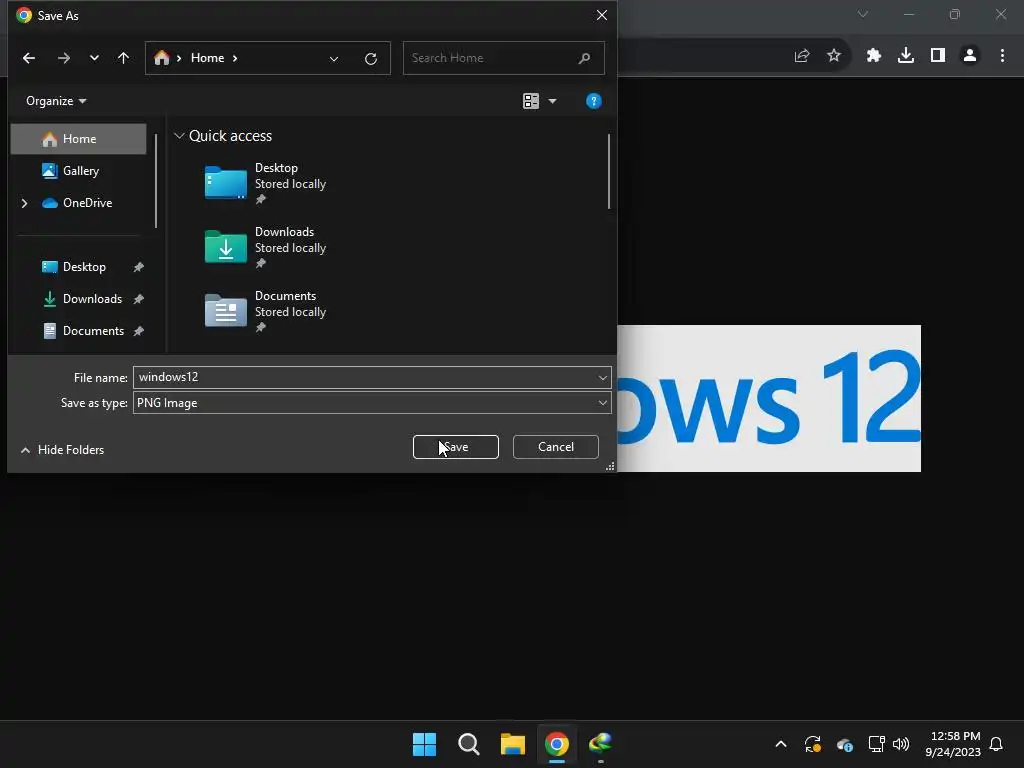Bookmark the page with Chrome's star icon

(834, 56)
